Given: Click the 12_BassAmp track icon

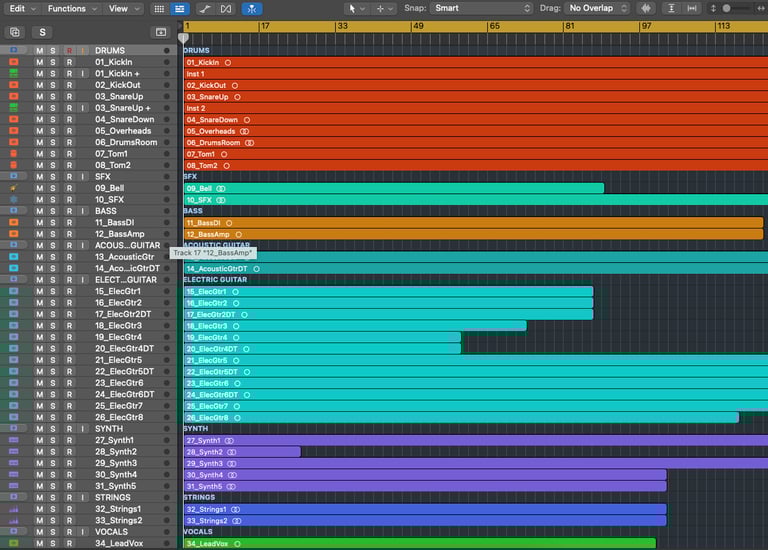Looking at the screenshot, I should click(14, 234).
